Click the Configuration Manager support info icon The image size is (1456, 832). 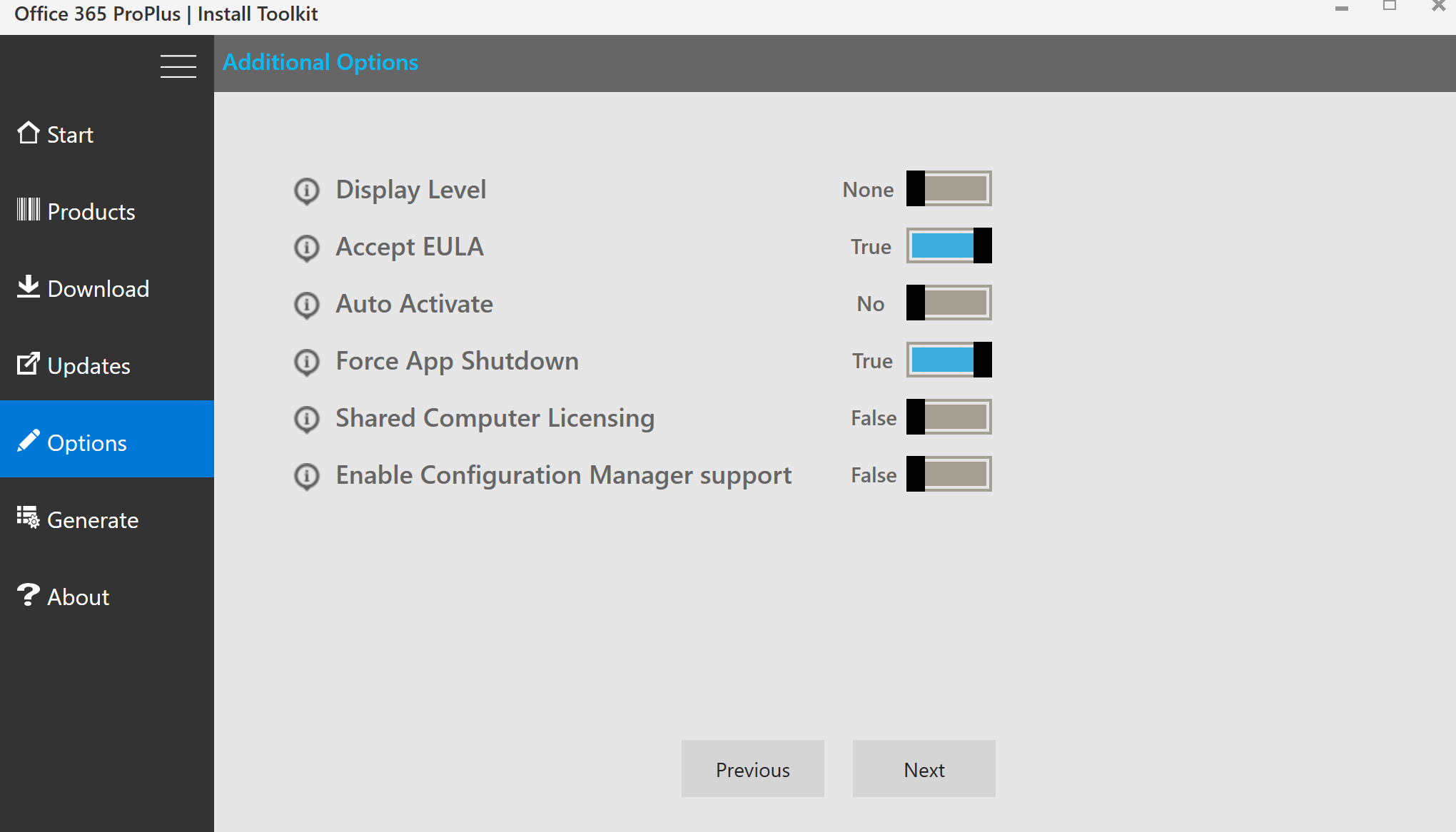[307, 476]
